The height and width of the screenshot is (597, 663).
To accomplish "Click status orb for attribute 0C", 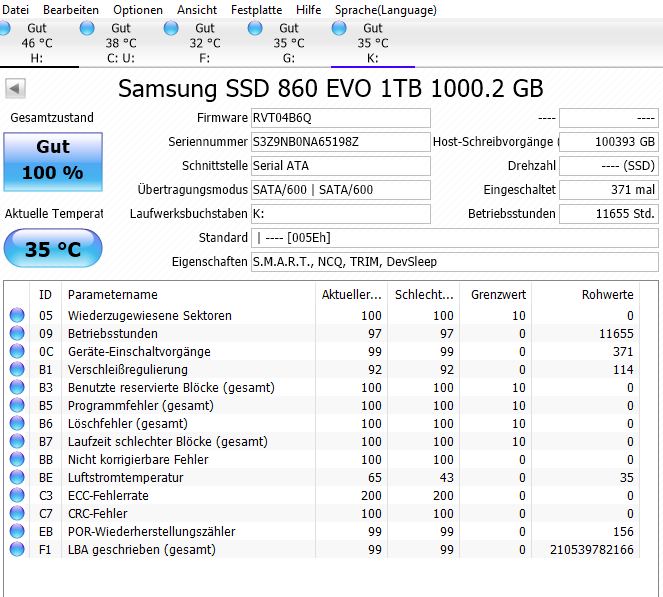I will click(x=17, y=351).
